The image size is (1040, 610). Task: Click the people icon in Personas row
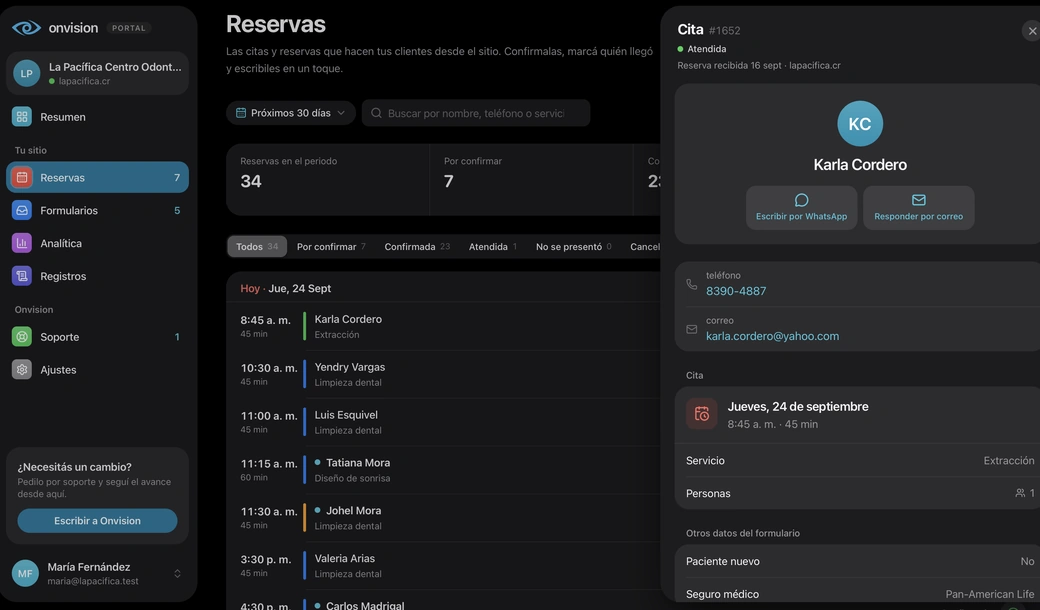[x=1020, y=493]
